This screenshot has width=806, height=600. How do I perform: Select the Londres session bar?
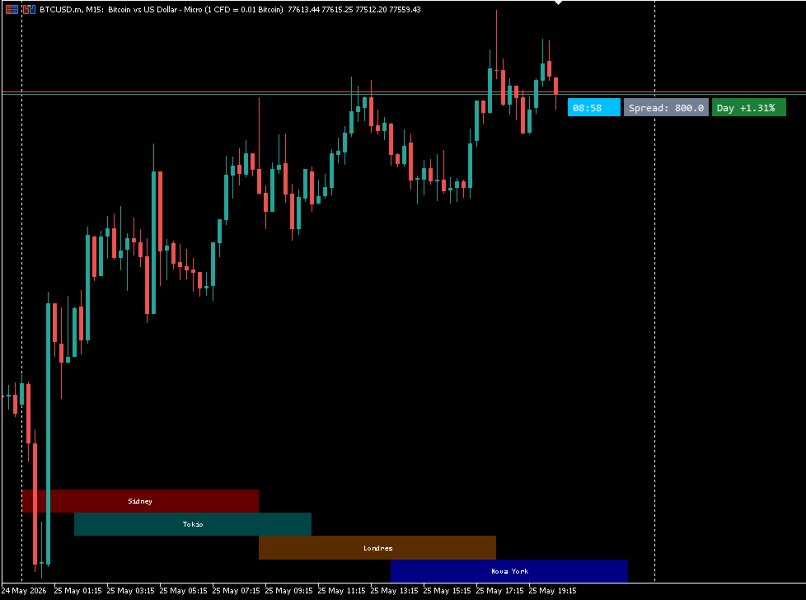[x=377, y=548]
